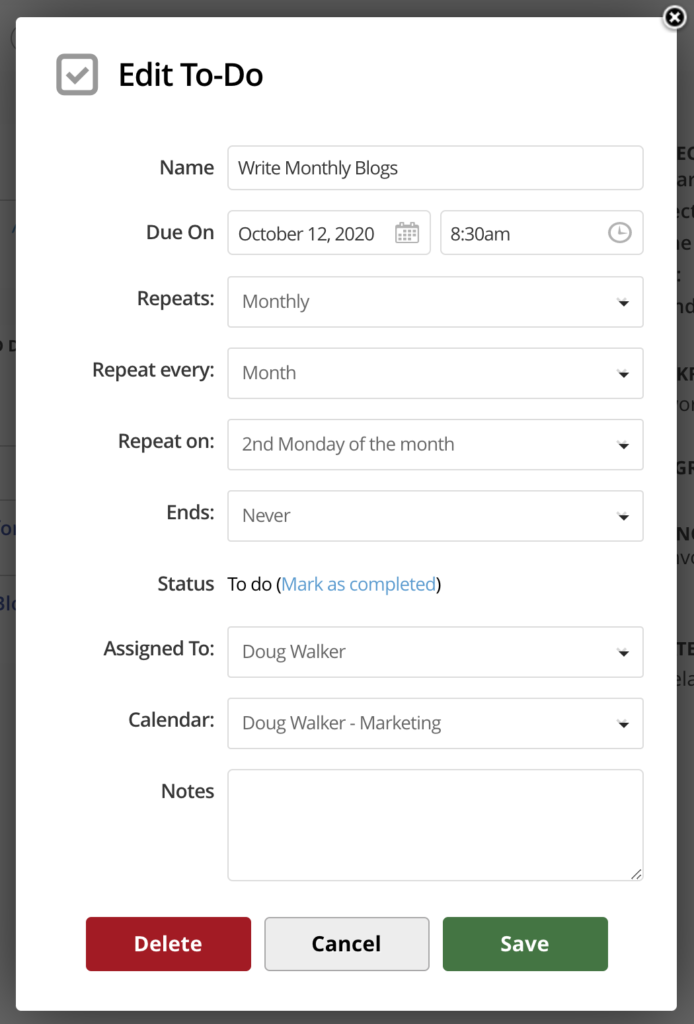The height and width of the screenshot is (1024, 694).
Task: Click the Notes resize handle
Action: [x=638, y=875]
